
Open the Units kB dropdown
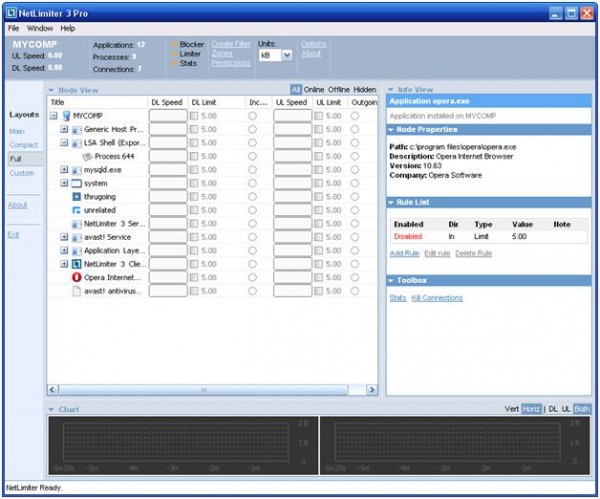287,55
